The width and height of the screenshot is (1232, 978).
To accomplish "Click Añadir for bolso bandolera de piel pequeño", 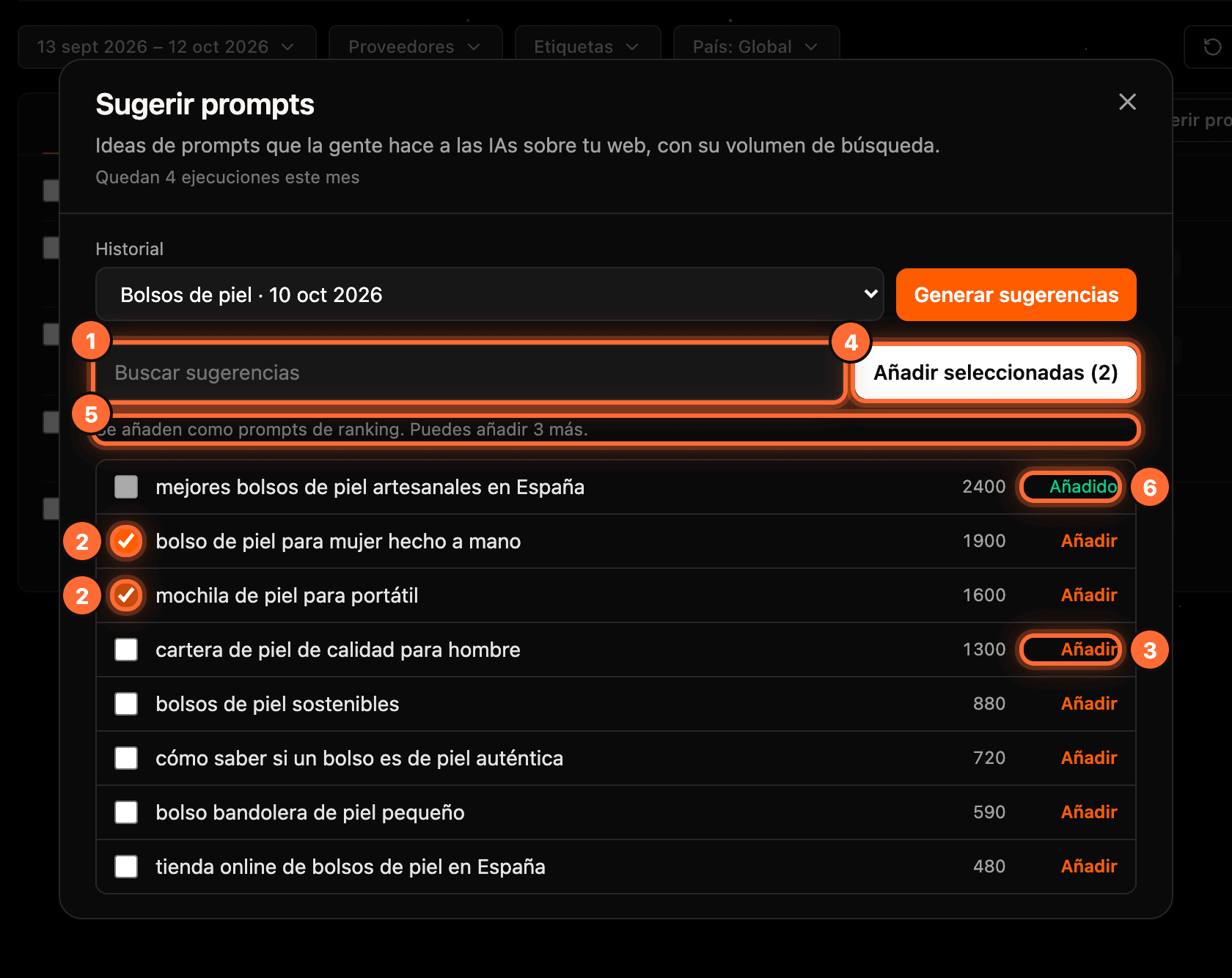I will coord(1089,812).
